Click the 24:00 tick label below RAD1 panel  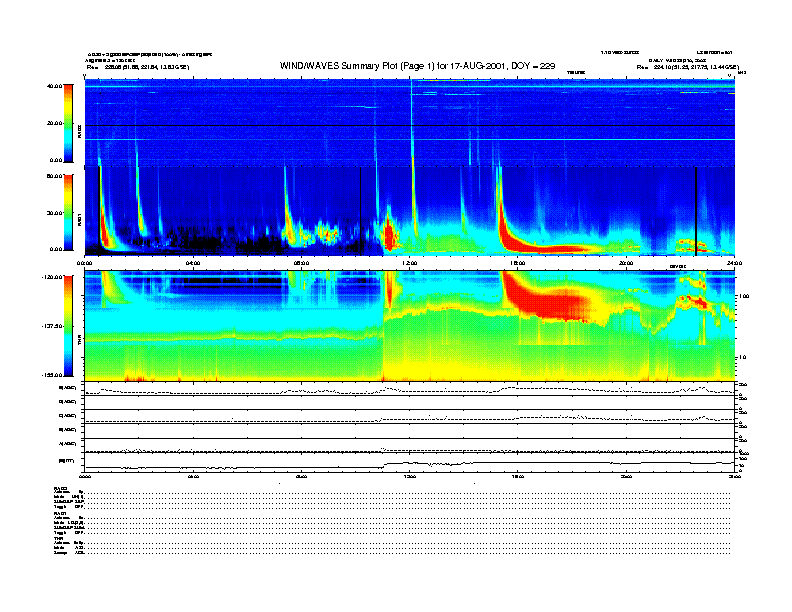pos(734,263)
